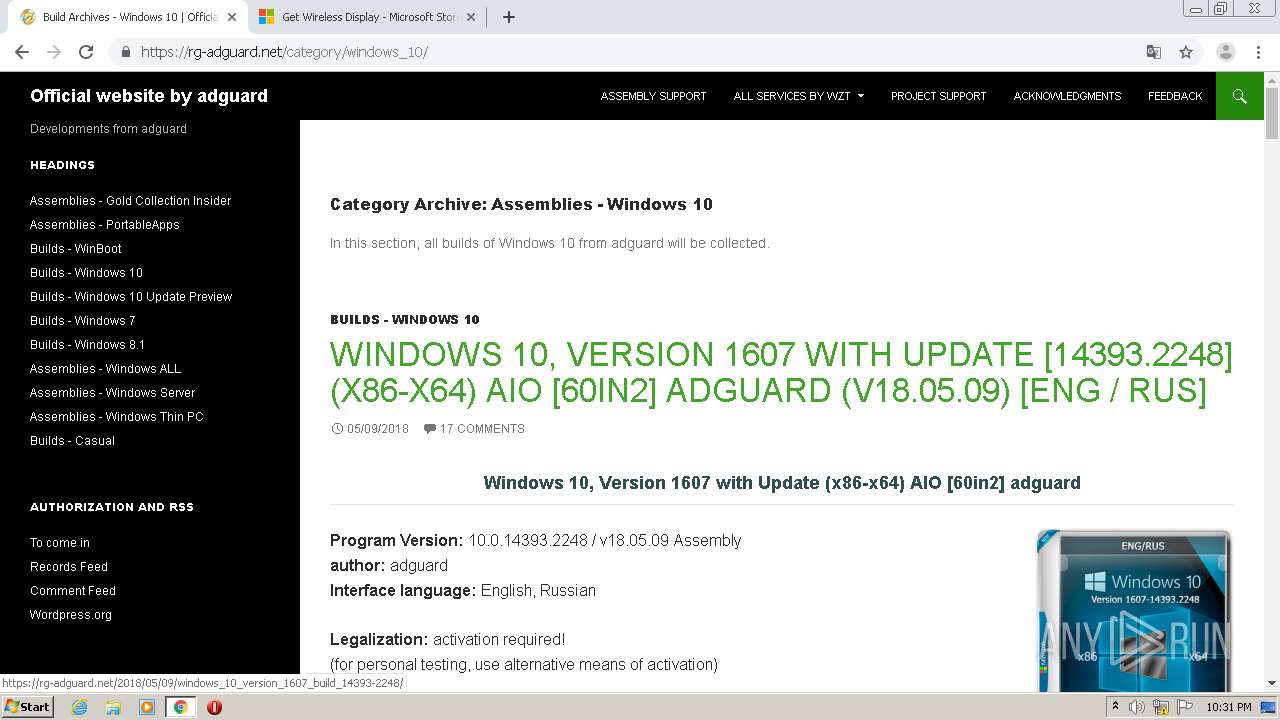Click the Builds - Windows 10 category tag above title
This screenshot has width=1280, height=720.
405,320
